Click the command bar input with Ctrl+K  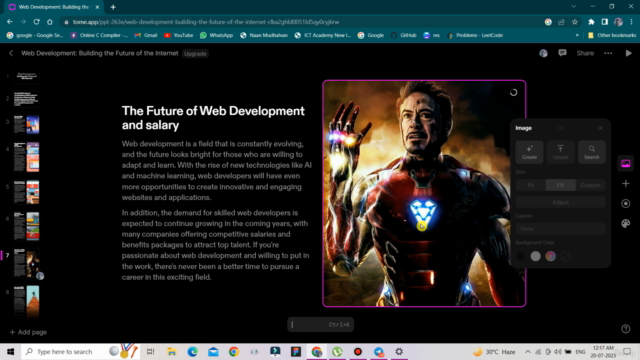[x=320, y=324]
